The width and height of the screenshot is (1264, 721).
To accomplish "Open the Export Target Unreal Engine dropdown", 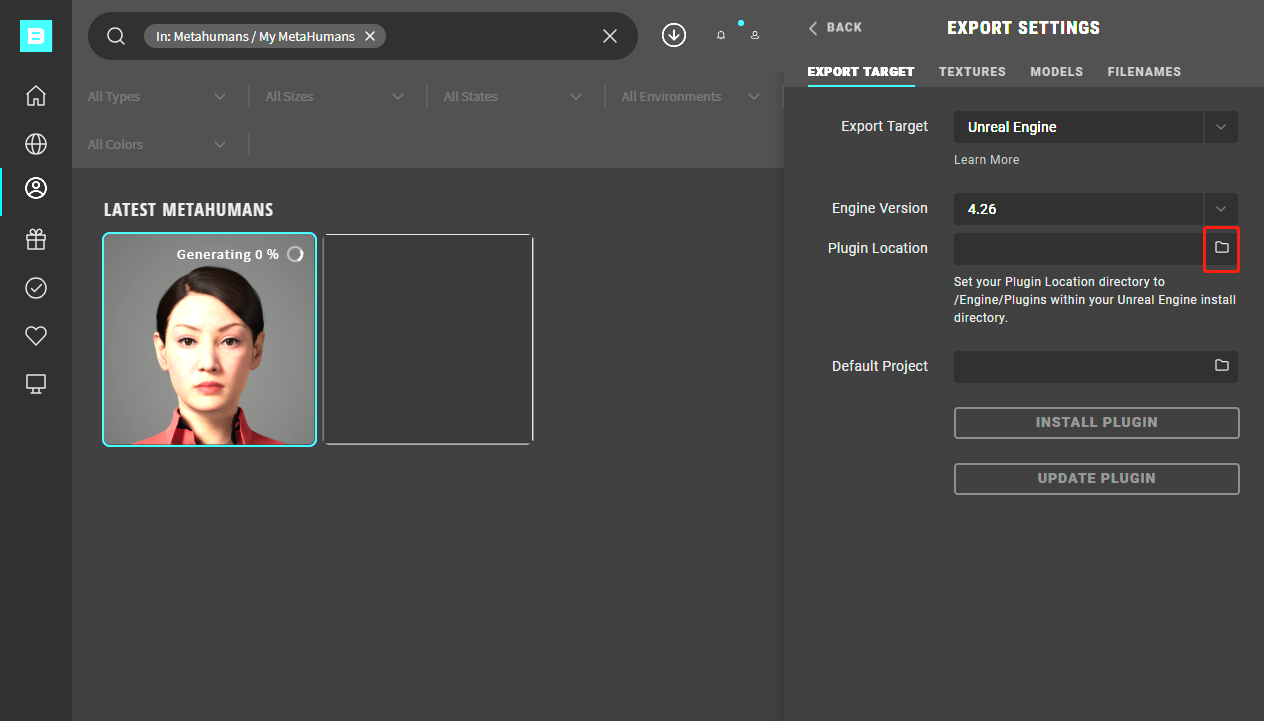I will (x=1096, y=127).
